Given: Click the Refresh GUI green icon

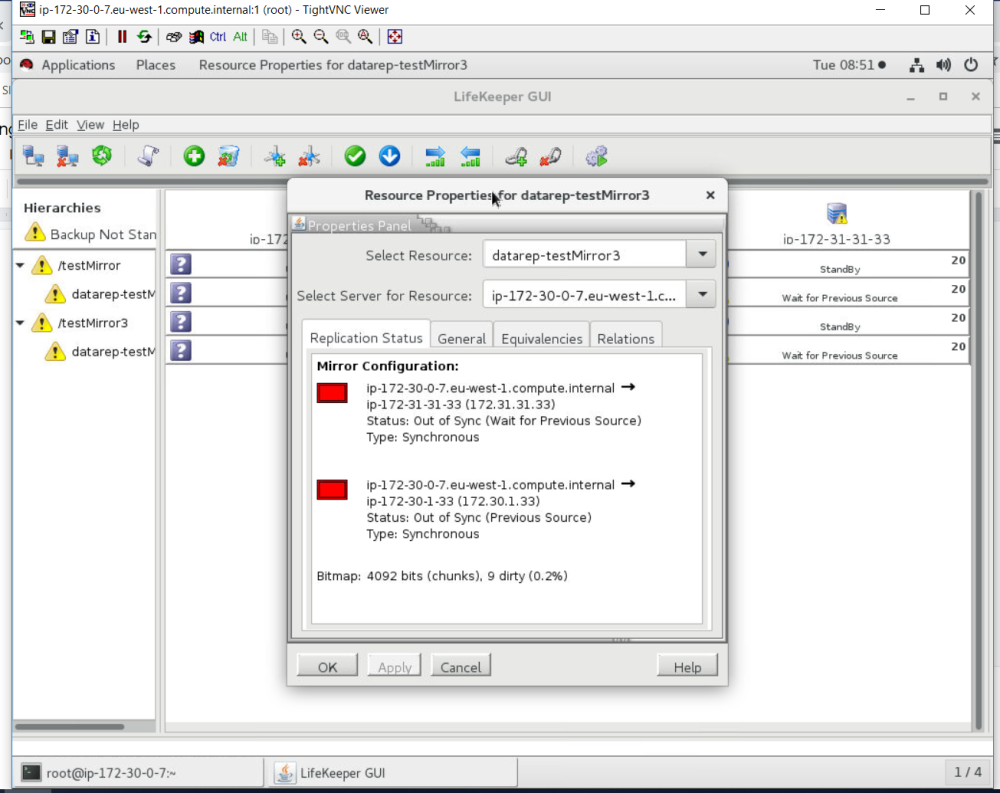Looking at the screenshot, I should [101, 156].
